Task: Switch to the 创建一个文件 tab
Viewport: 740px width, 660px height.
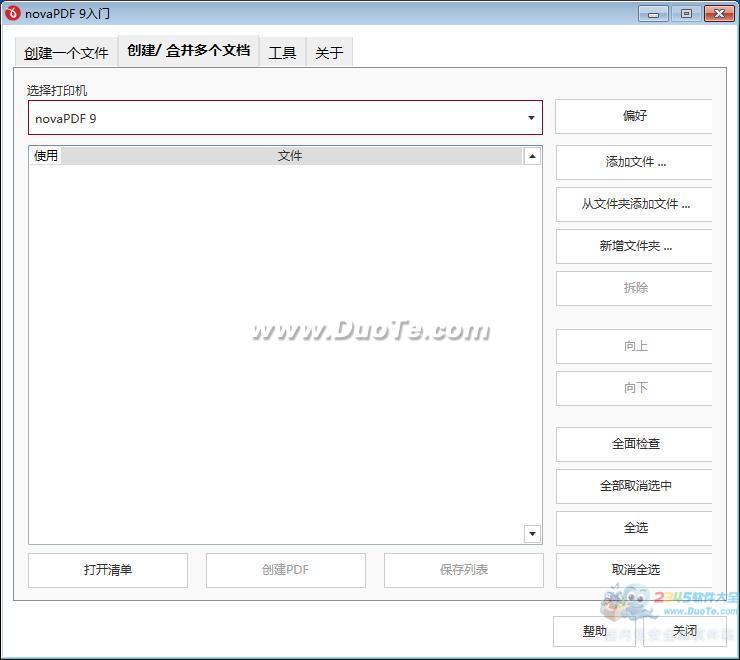Action: tap(66, 52)
